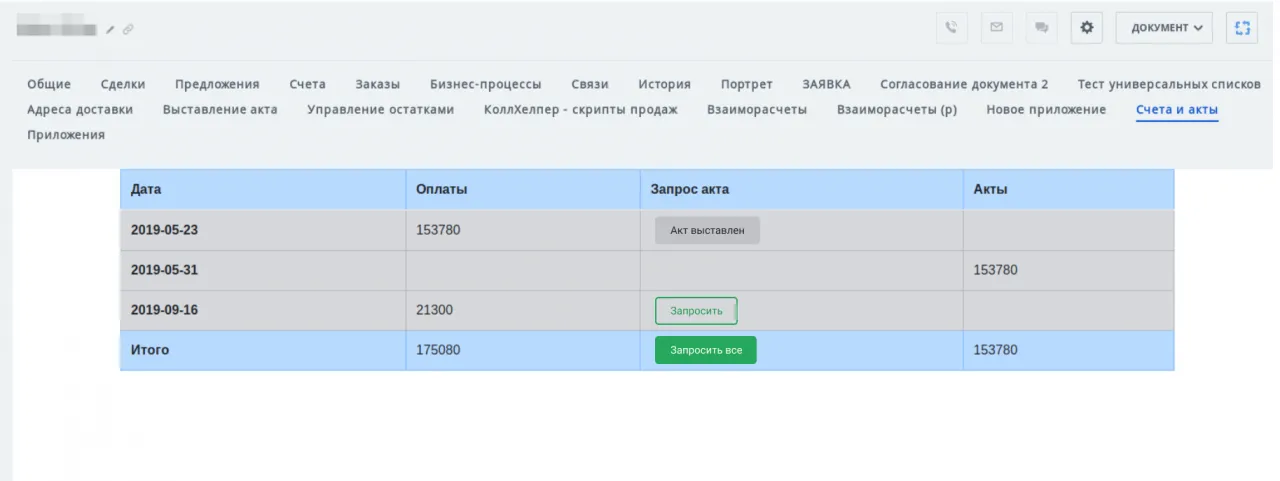Go to the Бизнес-процессы tab
The width and height of the screenshot is (1280, 481).
(485, 84)
